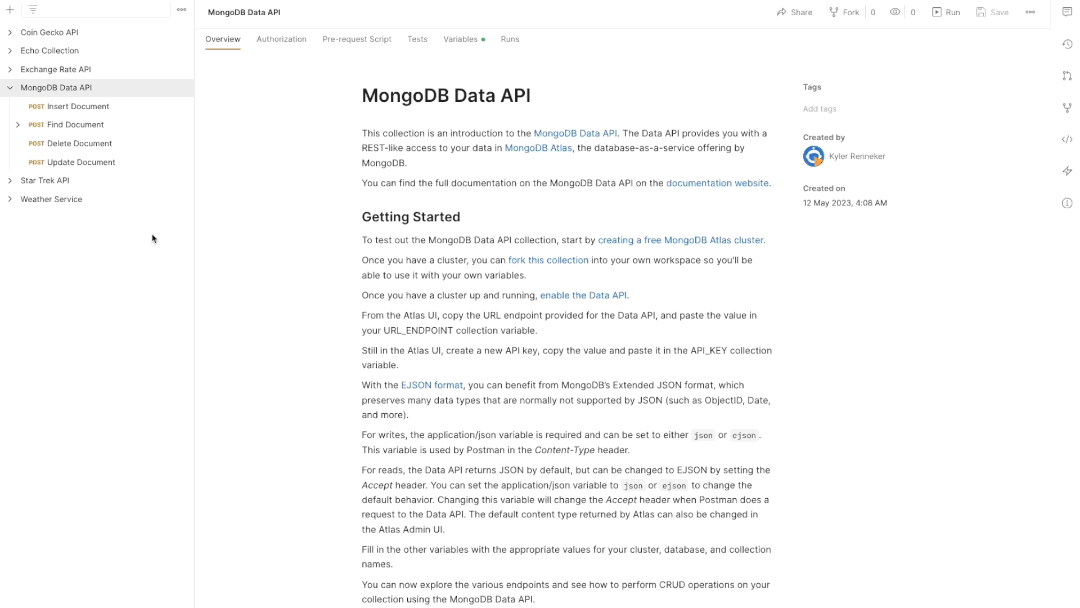Open the documentation website link
1080x608 pixels.
coord(717,183)
